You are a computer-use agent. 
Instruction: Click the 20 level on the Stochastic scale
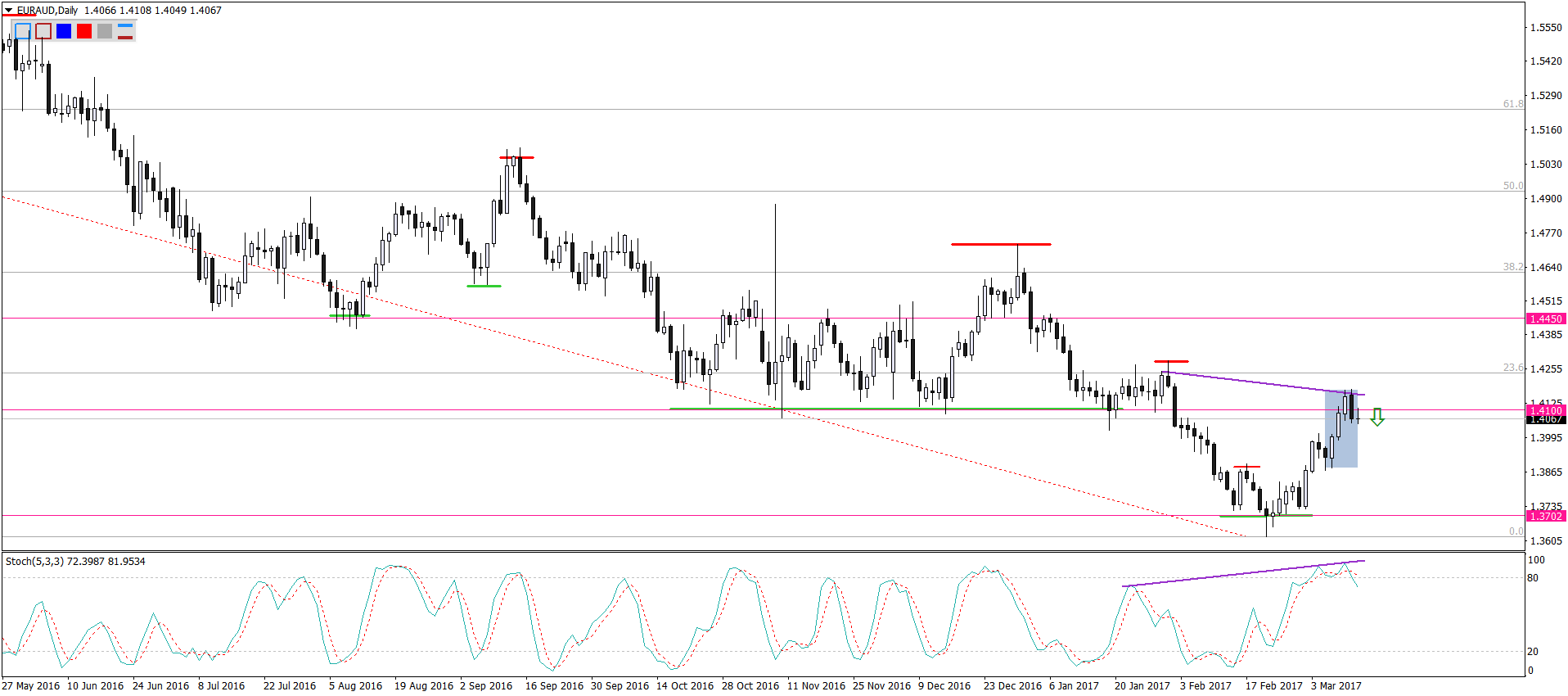(x=1533, y=652)
